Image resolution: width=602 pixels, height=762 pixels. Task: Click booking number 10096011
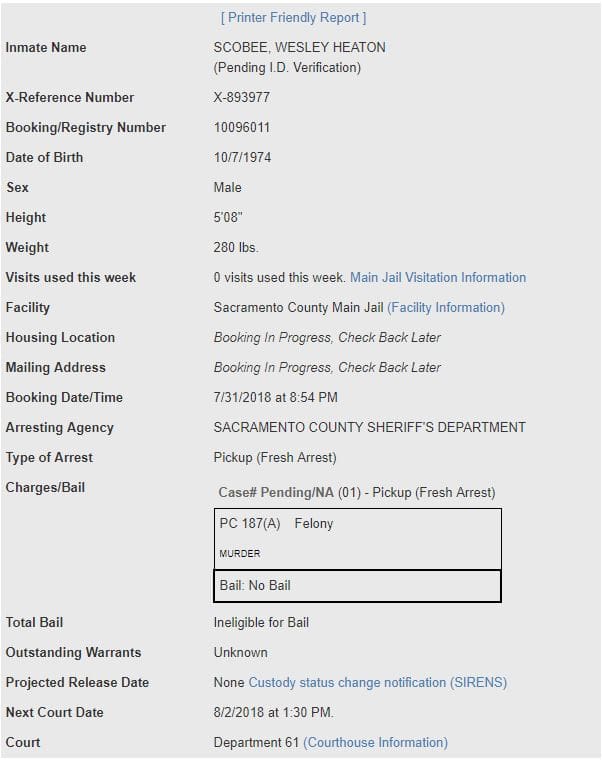[x=241, y=128]
